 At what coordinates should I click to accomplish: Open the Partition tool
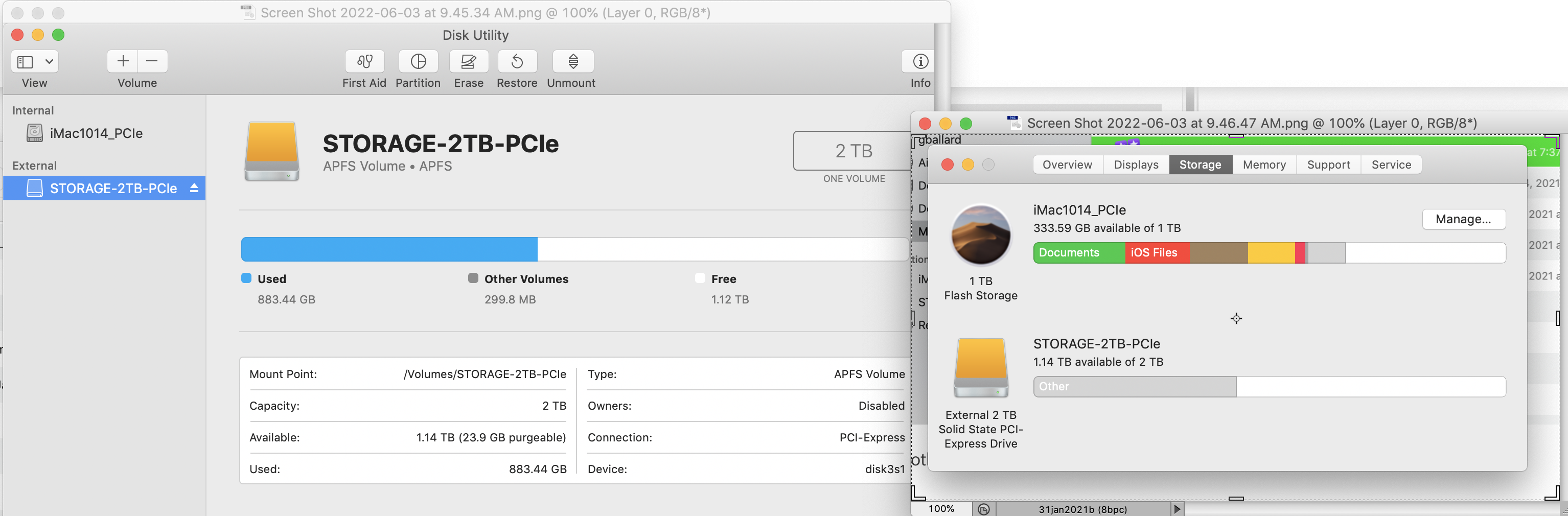tap(418, 61)
